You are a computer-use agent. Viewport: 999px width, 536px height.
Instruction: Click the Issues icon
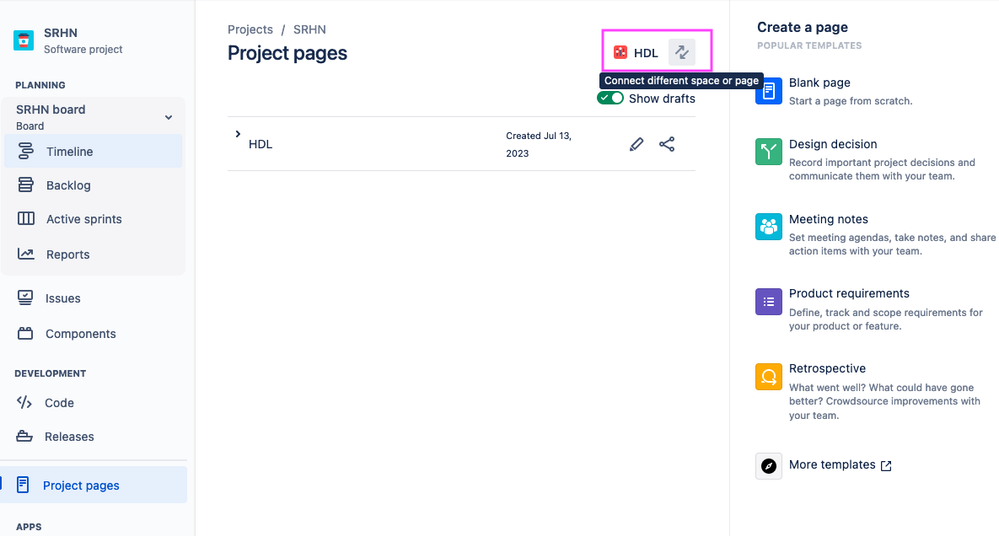pyautogui.click(x=25, y=298)
